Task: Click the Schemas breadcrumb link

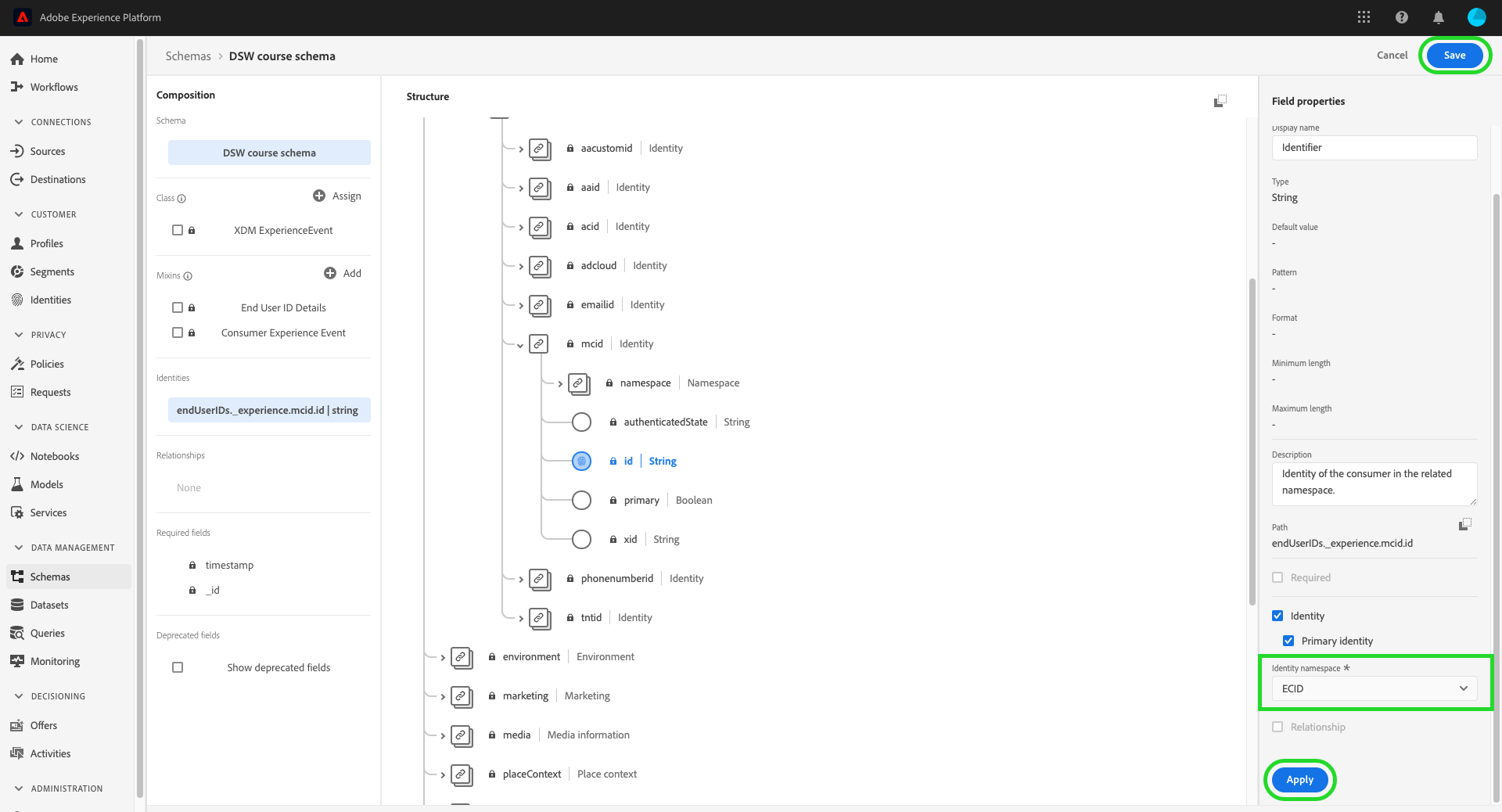Action: (x=188, y=56)
